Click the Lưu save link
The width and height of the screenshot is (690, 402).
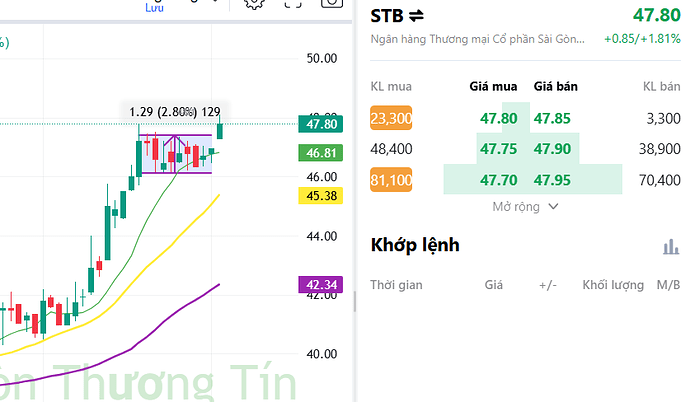coord(154,7)
